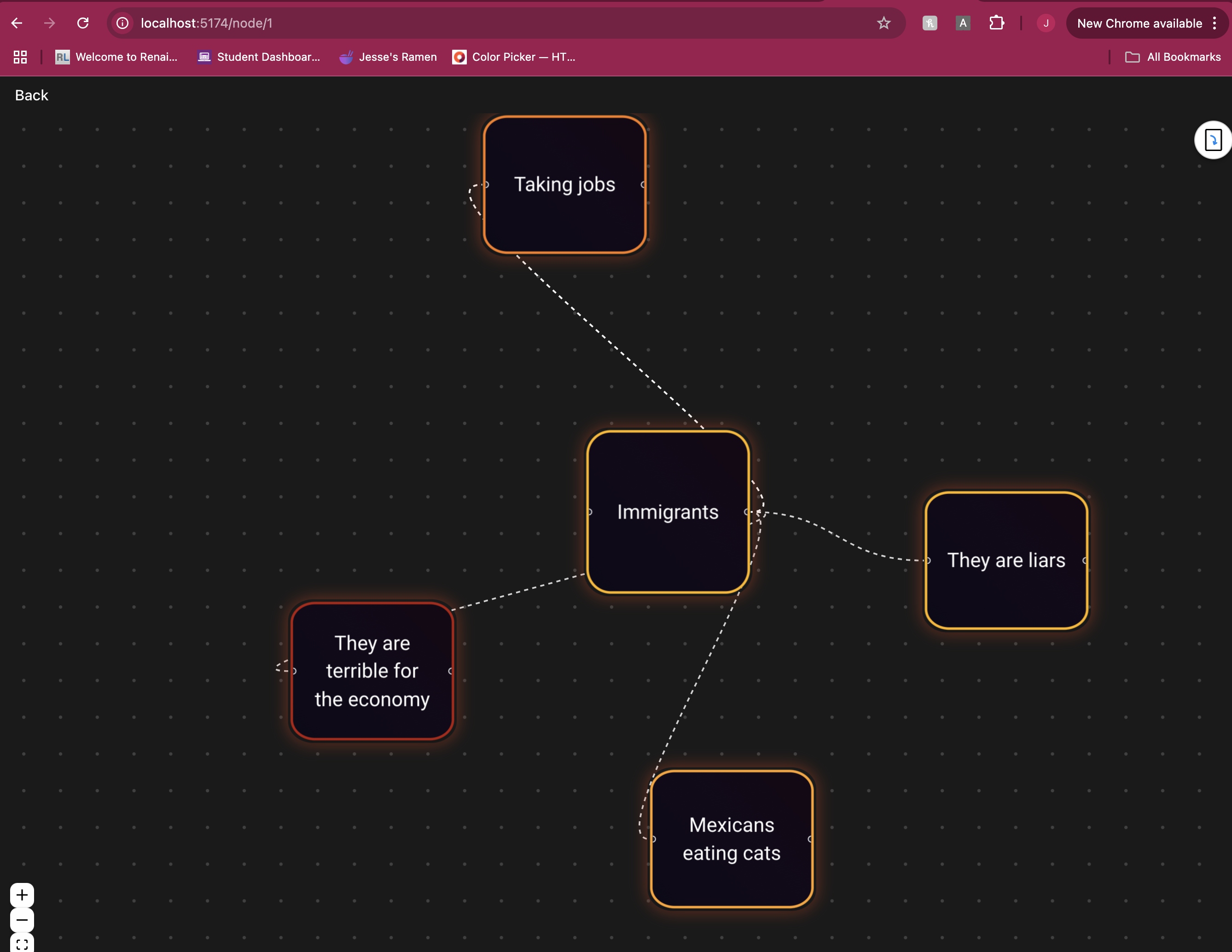Select the Mexicans eating cats node
The image size is (1232, 952).
coord(731,839)
